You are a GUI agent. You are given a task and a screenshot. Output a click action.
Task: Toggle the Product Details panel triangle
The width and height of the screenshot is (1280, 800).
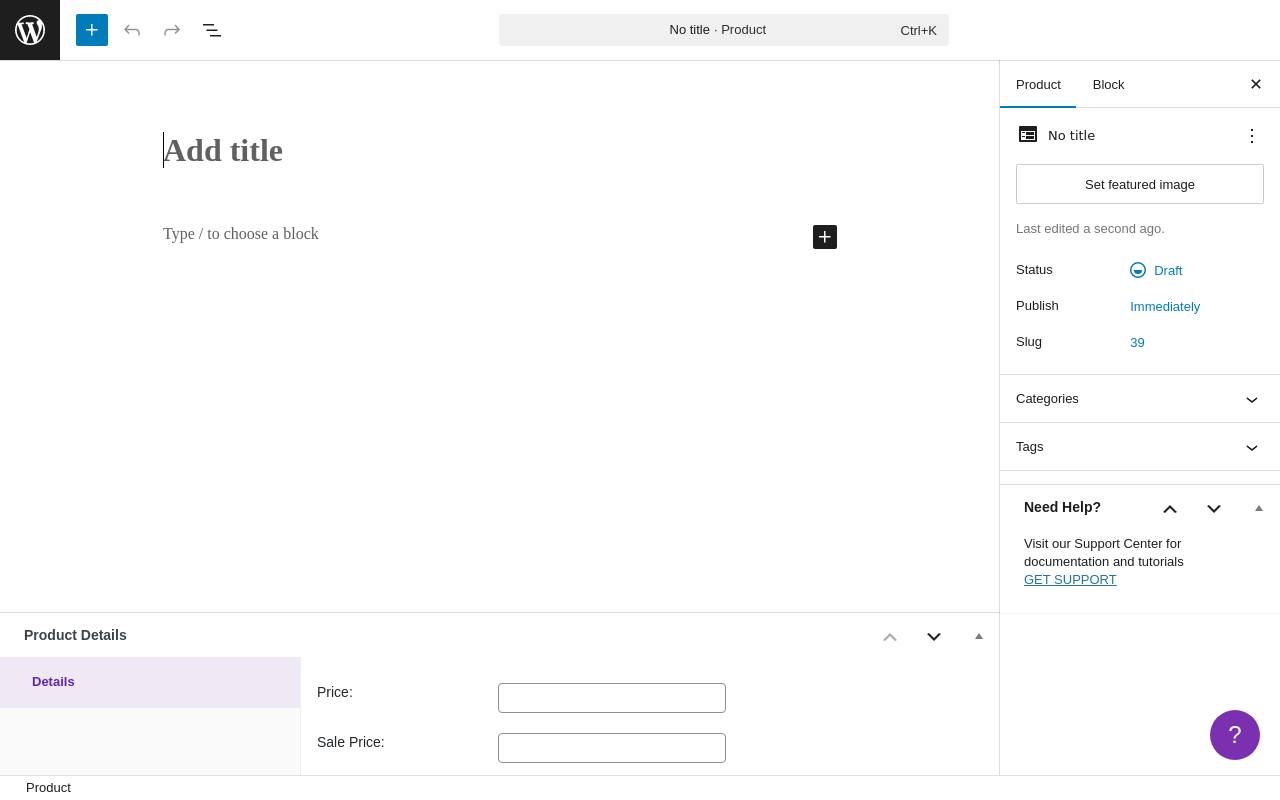click(979, 636)
